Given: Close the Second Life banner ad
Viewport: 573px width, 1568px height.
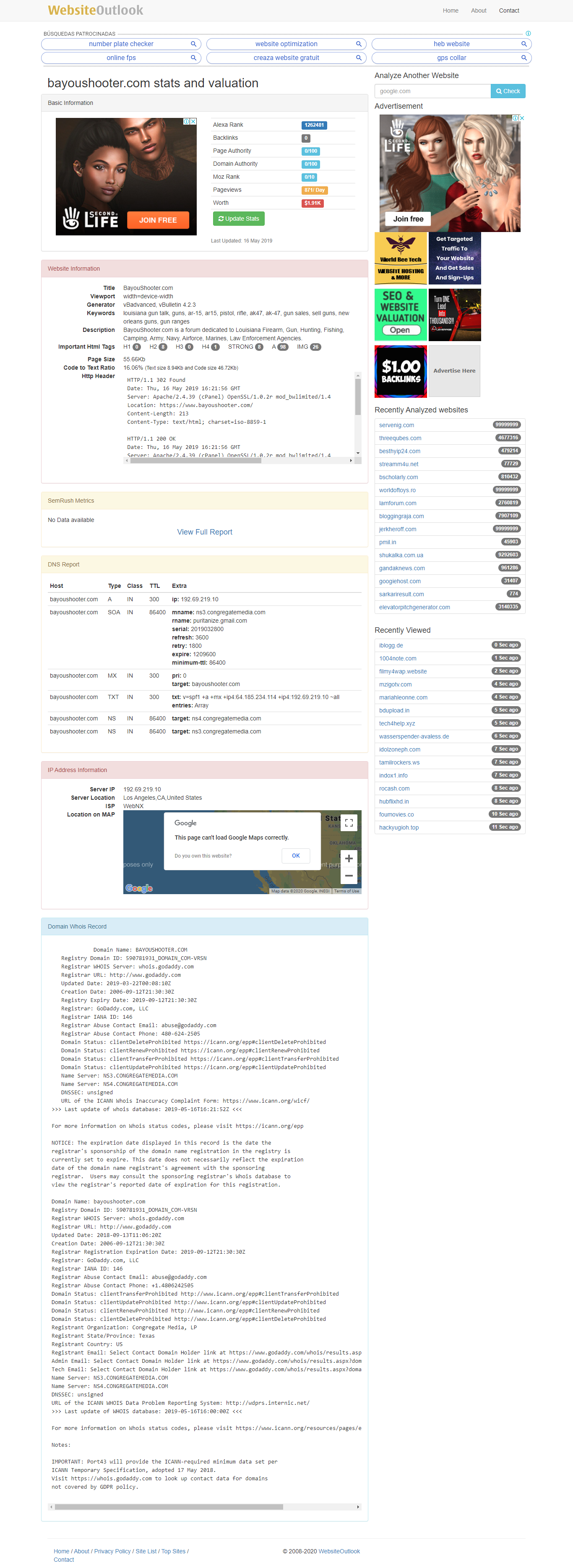Looking at the screenshot, I should pos(193,122).
